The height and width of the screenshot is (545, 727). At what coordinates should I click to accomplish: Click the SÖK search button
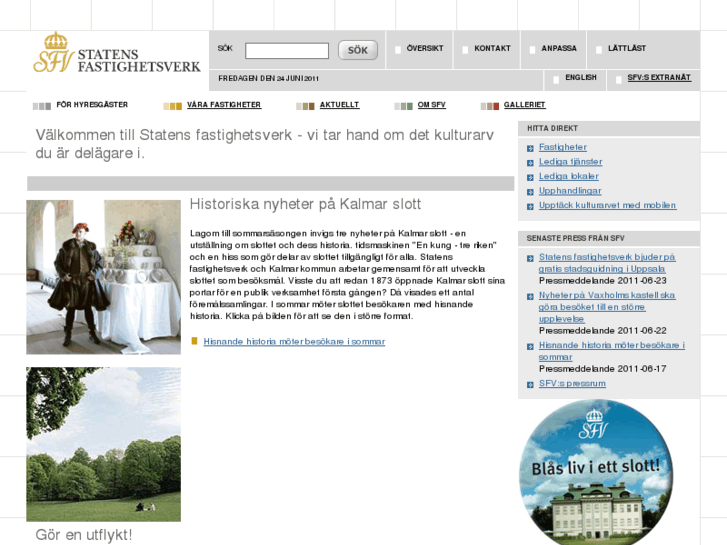point(358,50)
